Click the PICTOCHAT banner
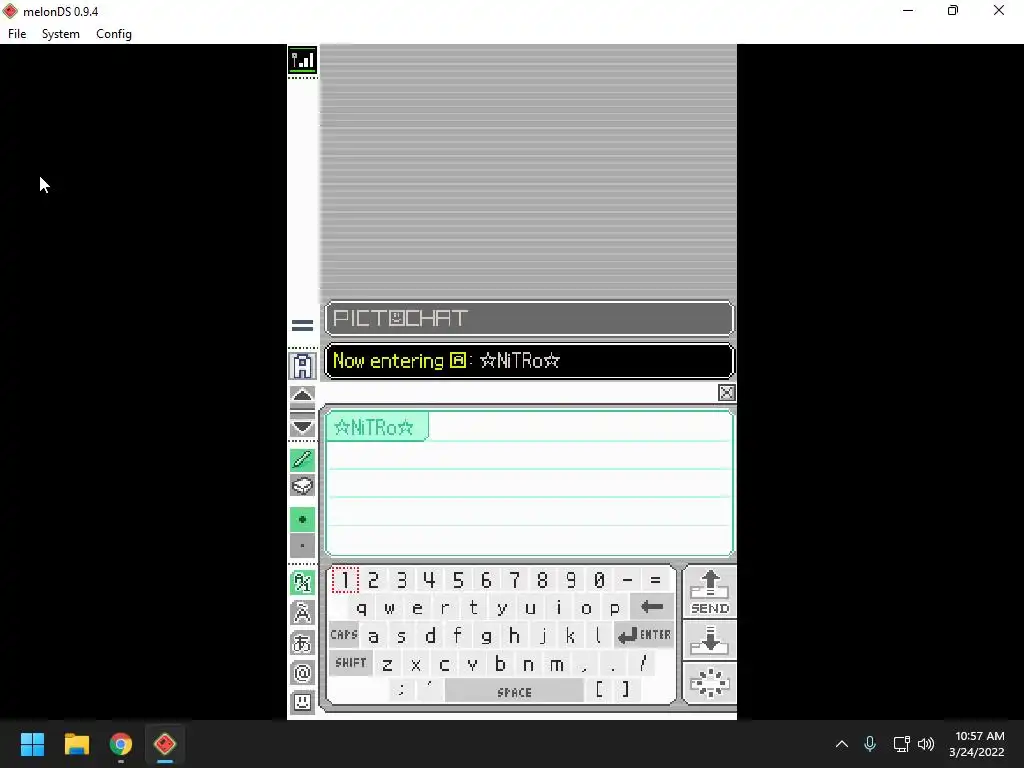The height and width of the screenshot is (768, 1024). click(529, 319)
